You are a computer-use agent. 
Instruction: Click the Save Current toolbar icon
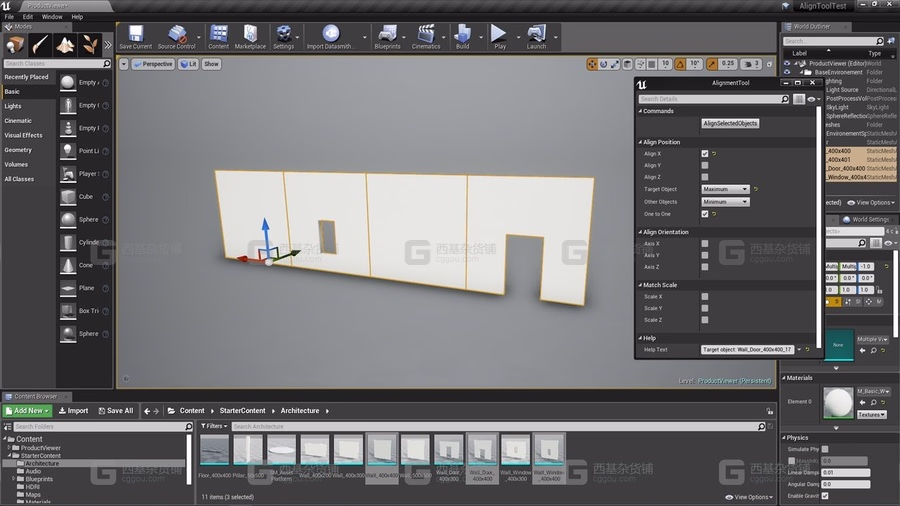(135, 37)
